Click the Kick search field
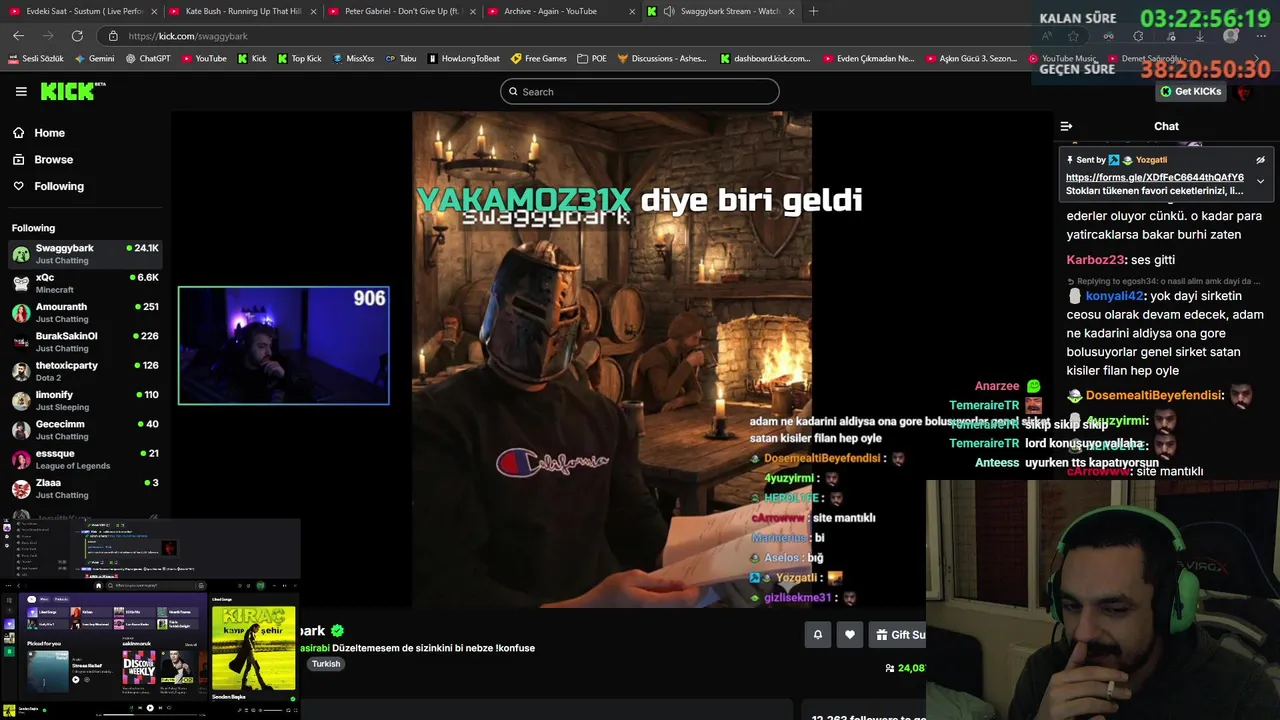 click(x=640, y=91)
